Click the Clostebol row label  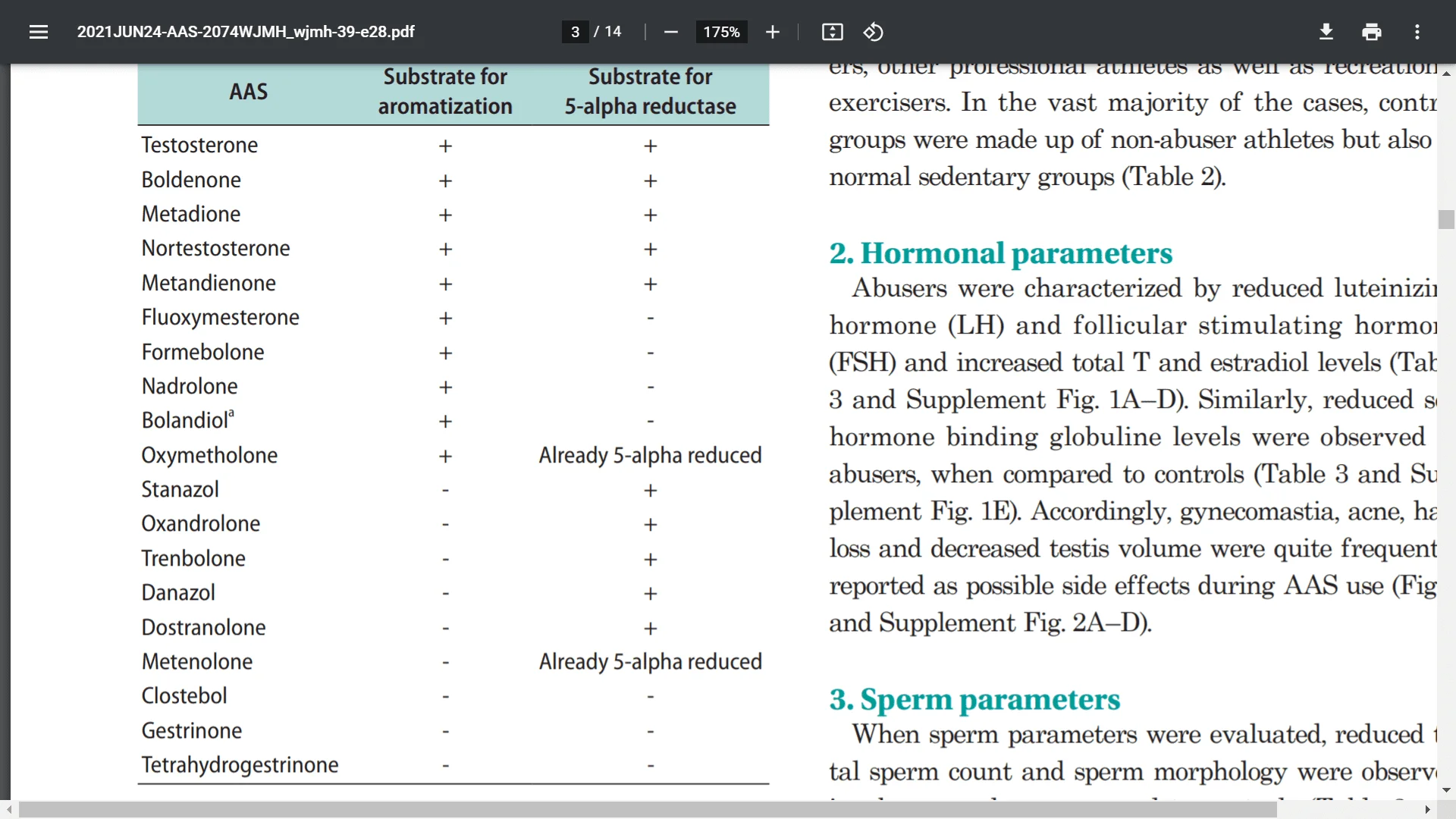184,696
